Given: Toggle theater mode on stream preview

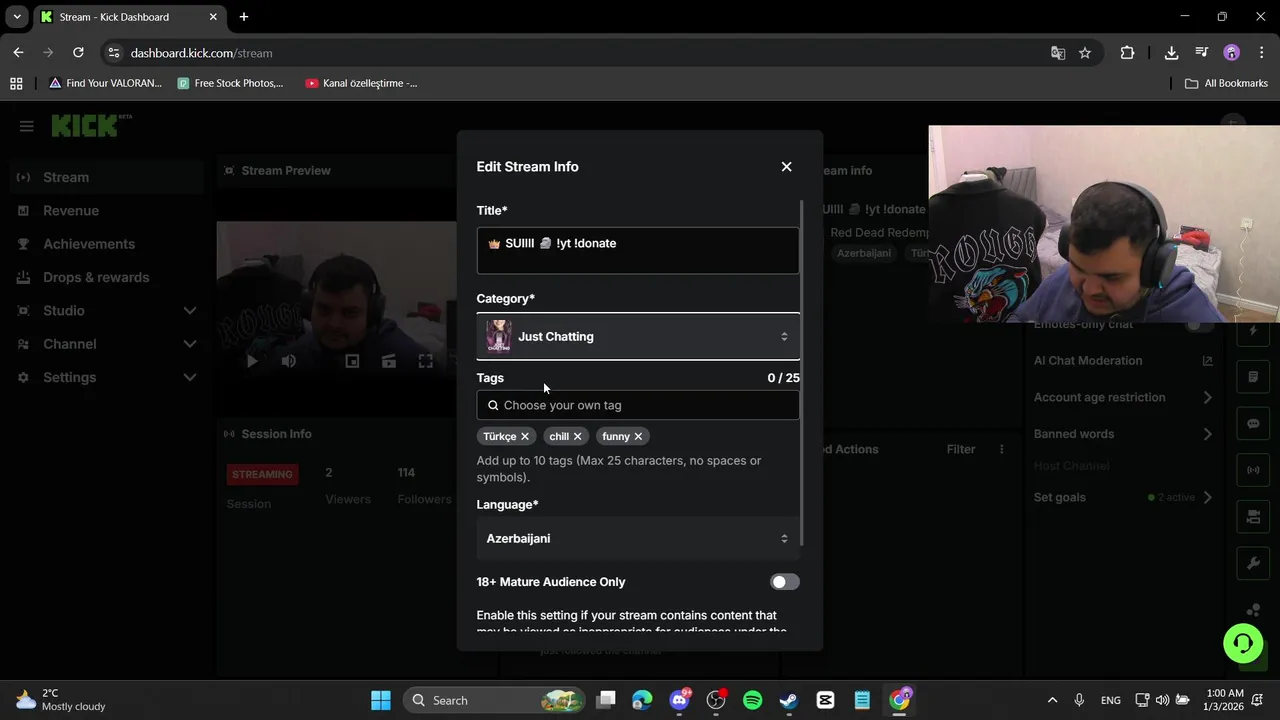Looking at the screenshot, I should point(389,361).
